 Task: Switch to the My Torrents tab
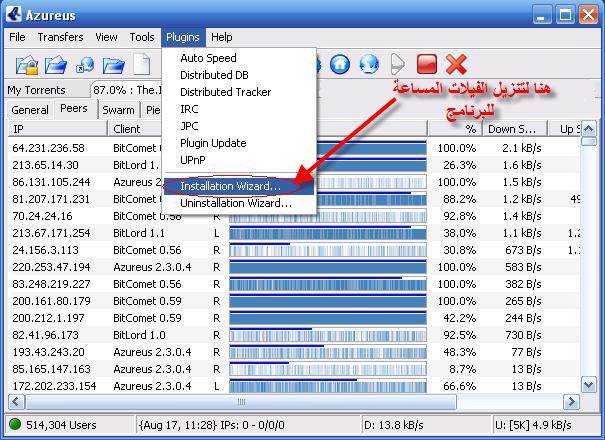pyautogui.click(x=37, y=90)
